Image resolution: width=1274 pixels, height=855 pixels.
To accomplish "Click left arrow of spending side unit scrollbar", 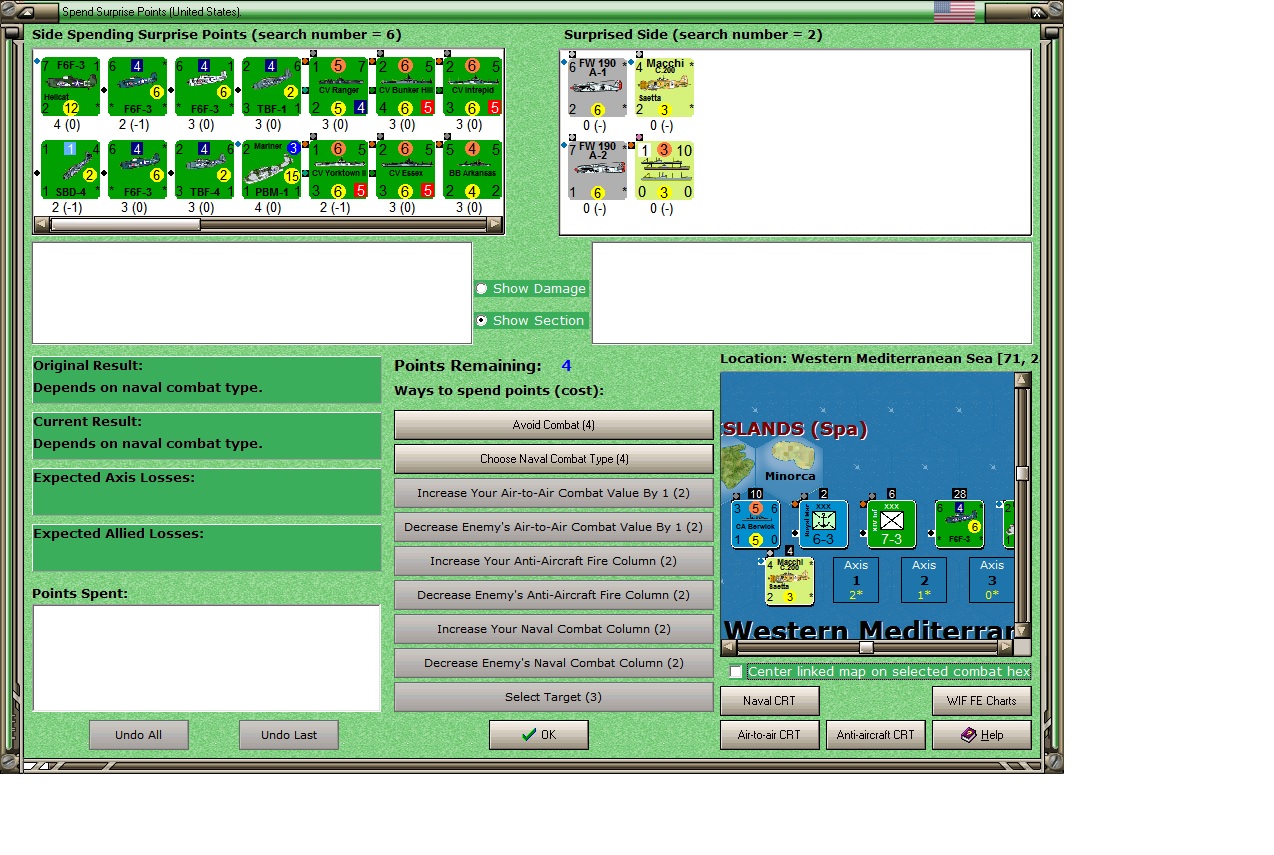I will tap(42, 225).
